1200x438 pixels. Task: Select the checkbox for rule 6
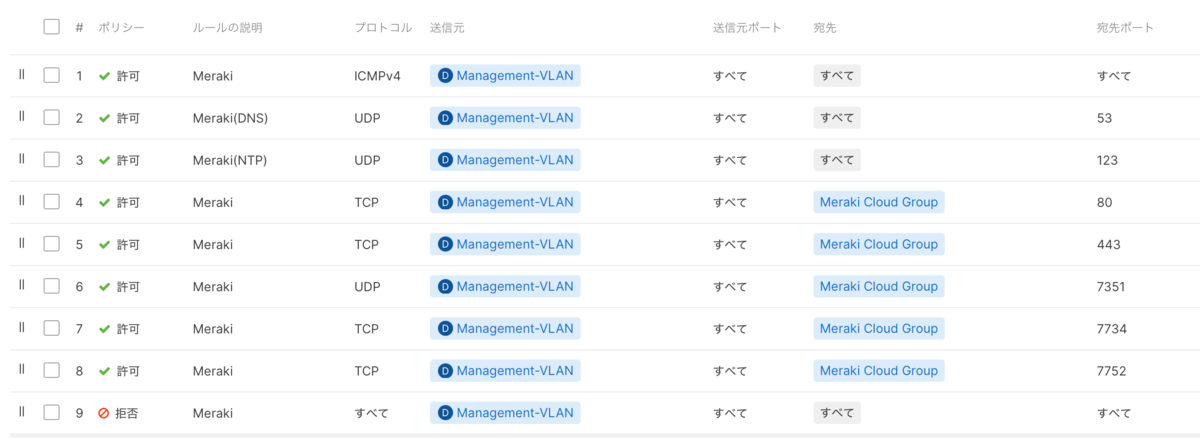pyautogui.click(x=52, y=285)
